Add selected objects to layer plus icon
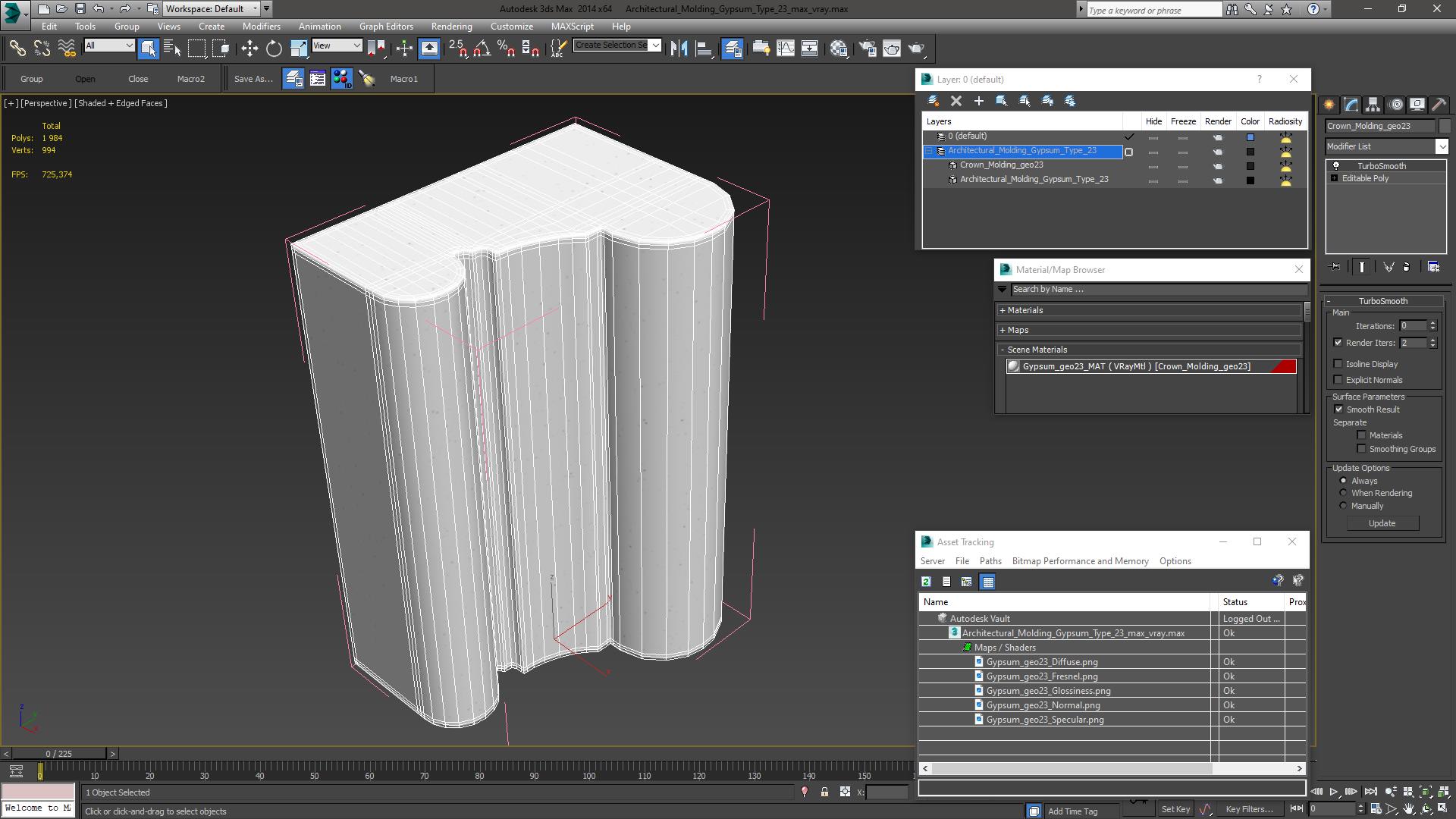The width and height of the screenshot is (1456, 819). click(979, 101)
